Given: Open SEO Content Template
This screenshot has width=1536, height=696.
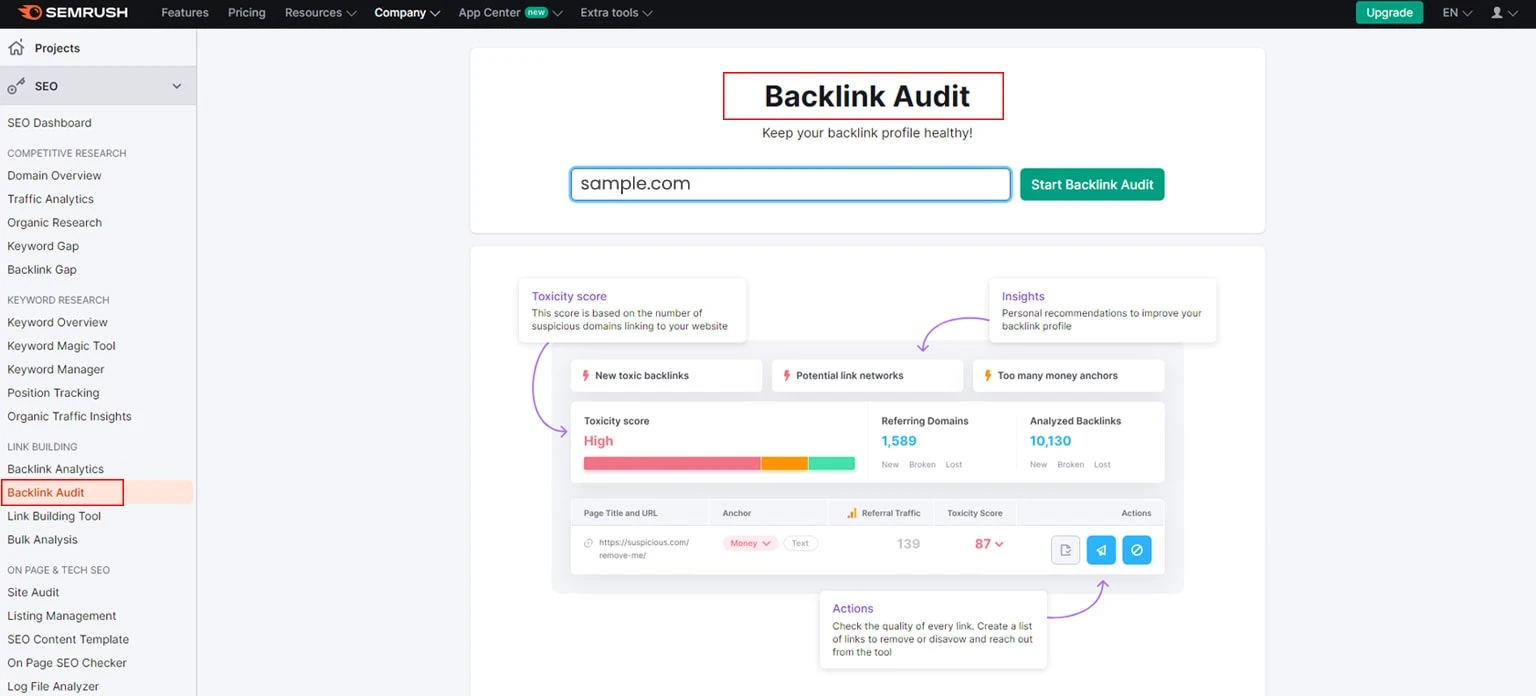Looking at the screenshot, I should click(x=68, y=640).
